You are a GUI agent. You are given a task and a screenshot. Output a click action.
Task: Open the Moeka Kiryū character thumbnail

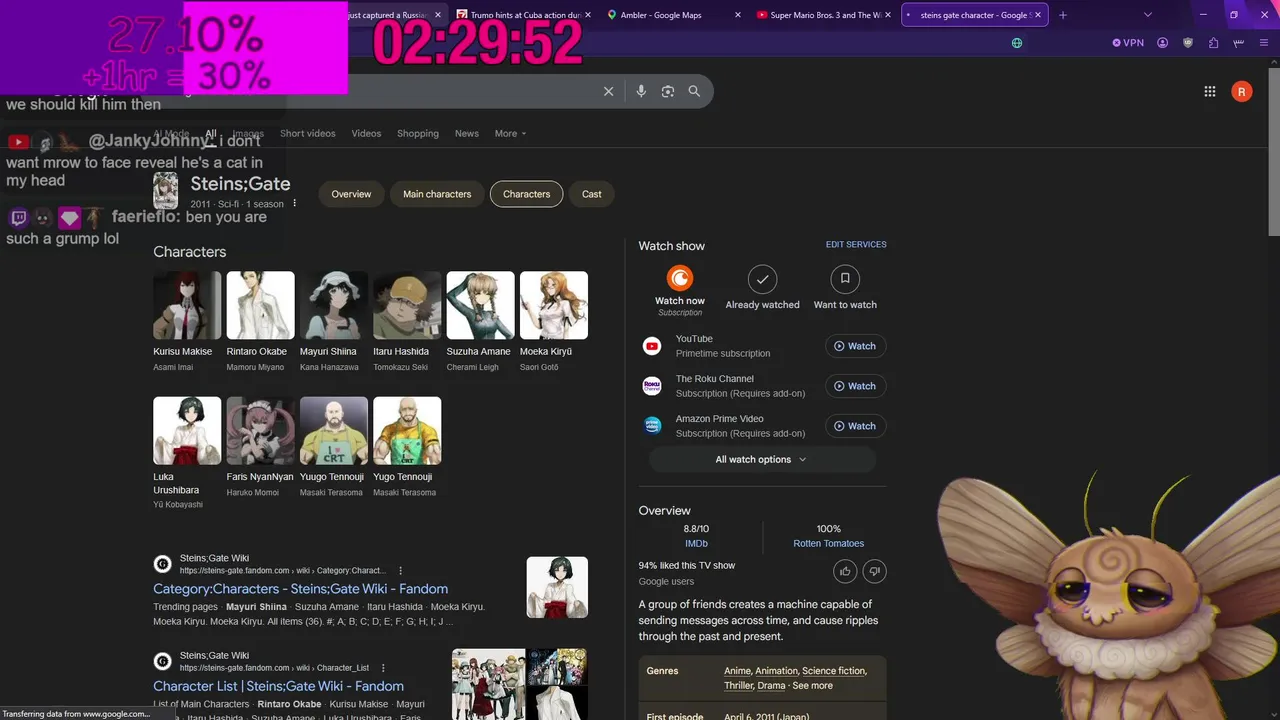tap(554, 305)
